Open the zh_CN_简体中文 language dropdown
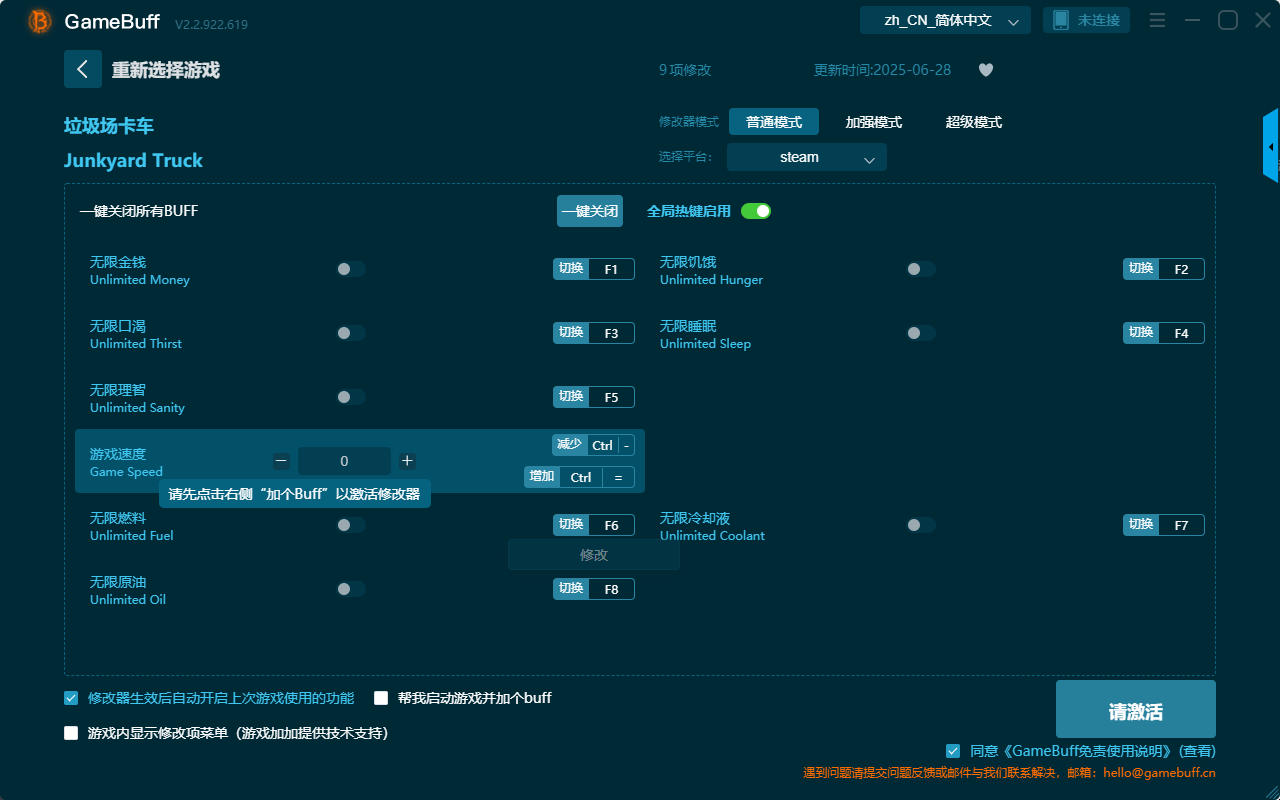This screenshot has width=1280, height=800. 944,19
